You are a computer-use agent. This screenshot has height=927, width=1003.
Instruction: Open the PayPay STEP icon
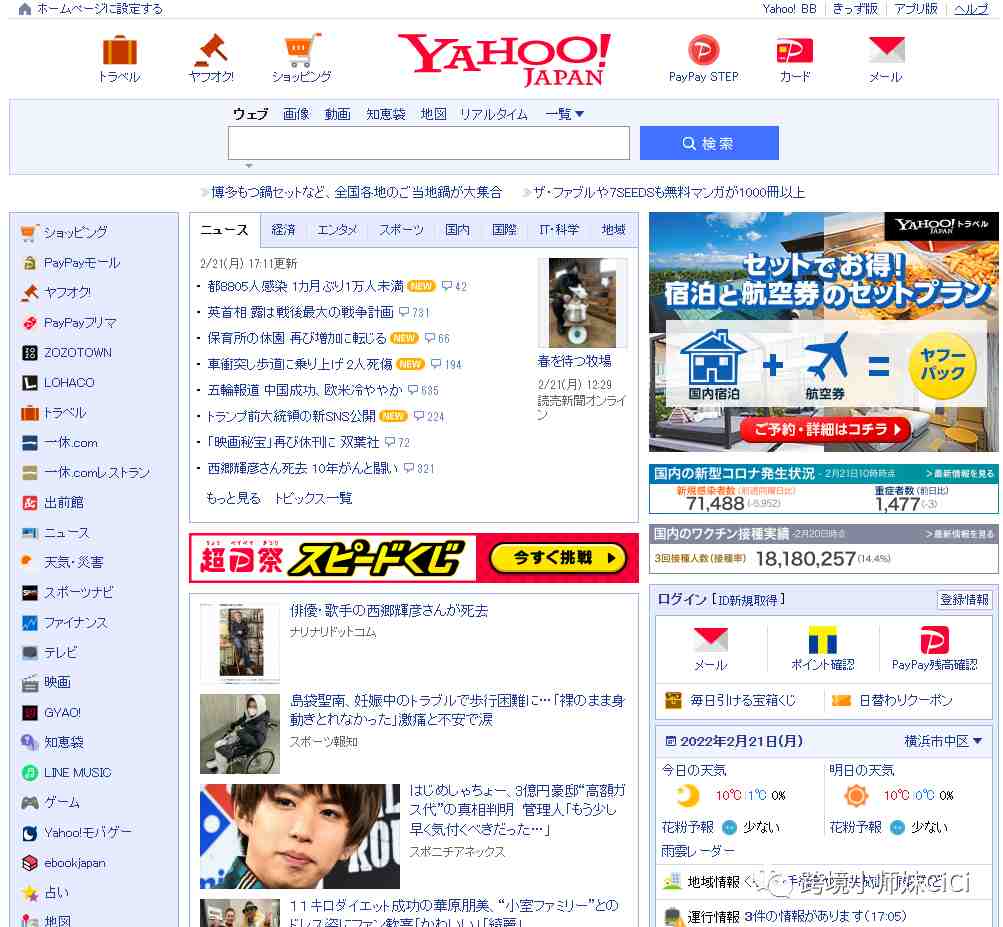pyautogui.click(x=703, y=51)
